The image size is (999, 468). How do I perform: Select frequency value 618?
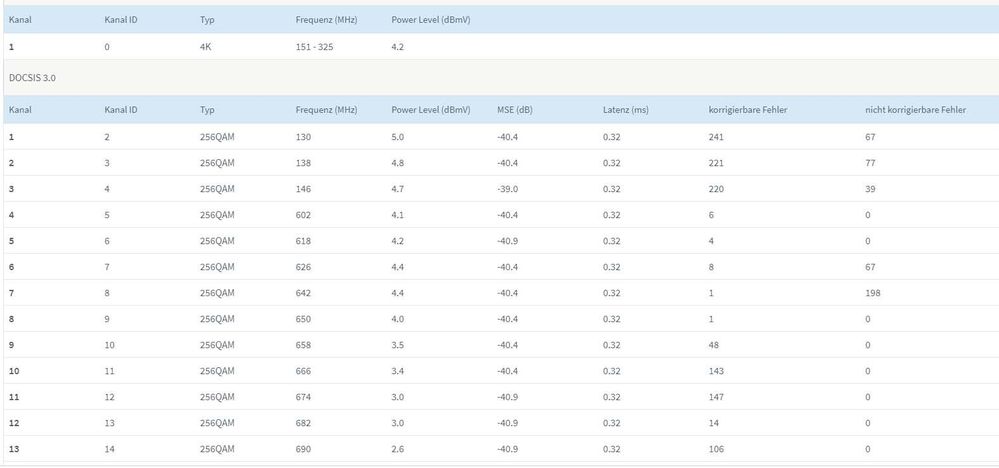(303, 241)
